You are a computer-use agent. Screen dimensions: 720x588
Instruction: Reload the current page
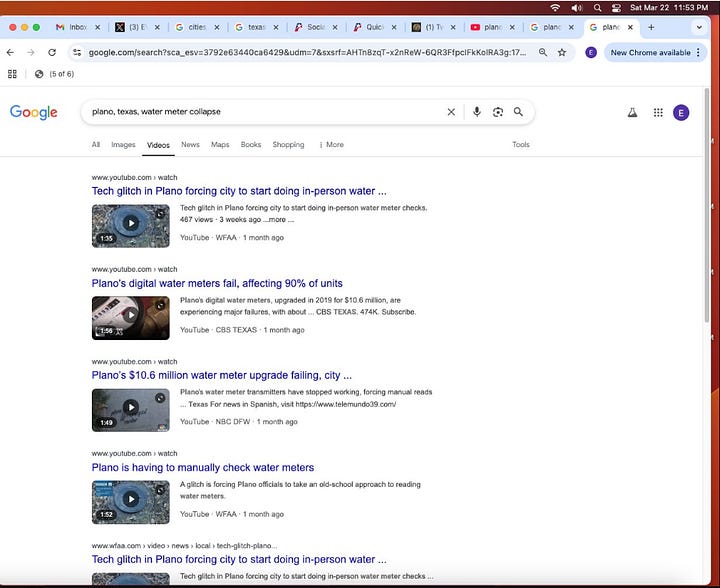pos(52,52)
